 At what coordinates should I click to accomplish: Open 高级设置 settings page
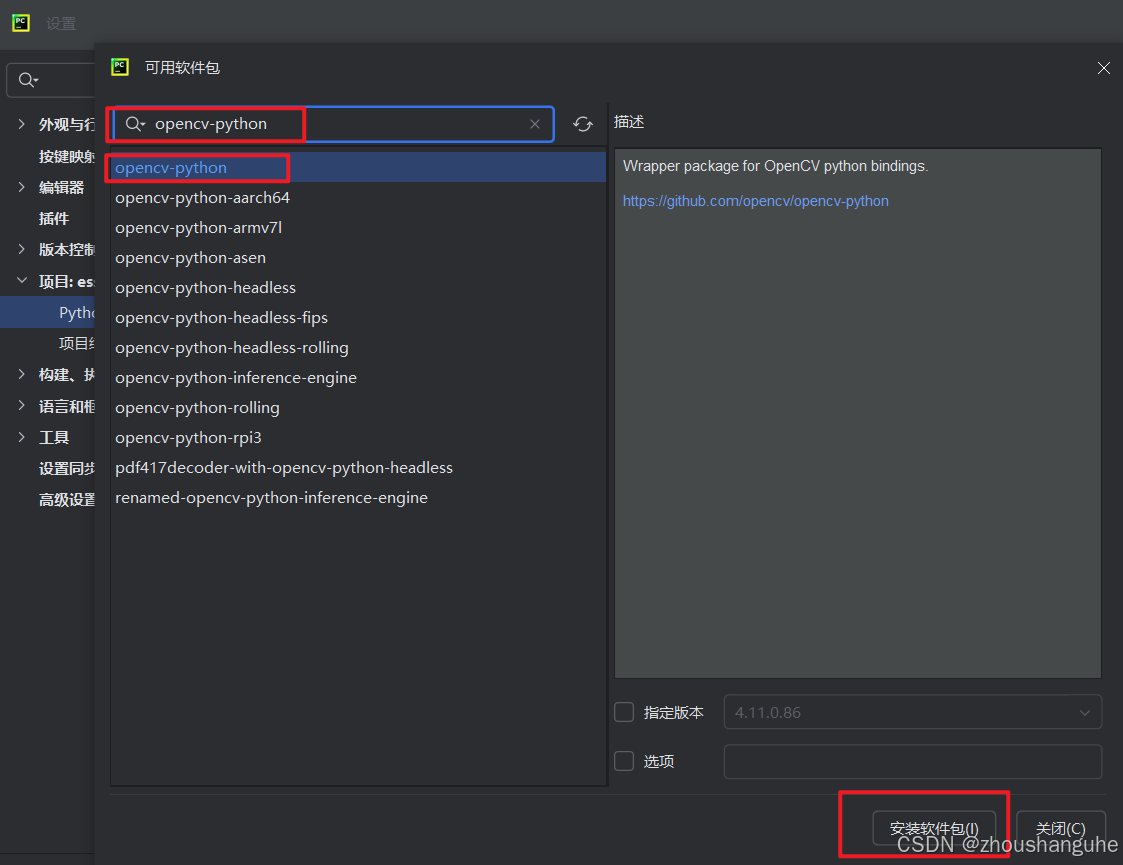pyautogui.click(x=66, y=499)
